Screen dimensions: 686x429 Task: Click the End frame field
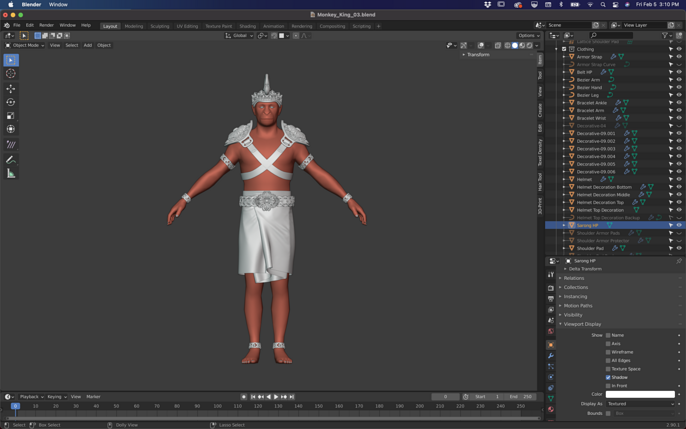(x=520, y=397)
